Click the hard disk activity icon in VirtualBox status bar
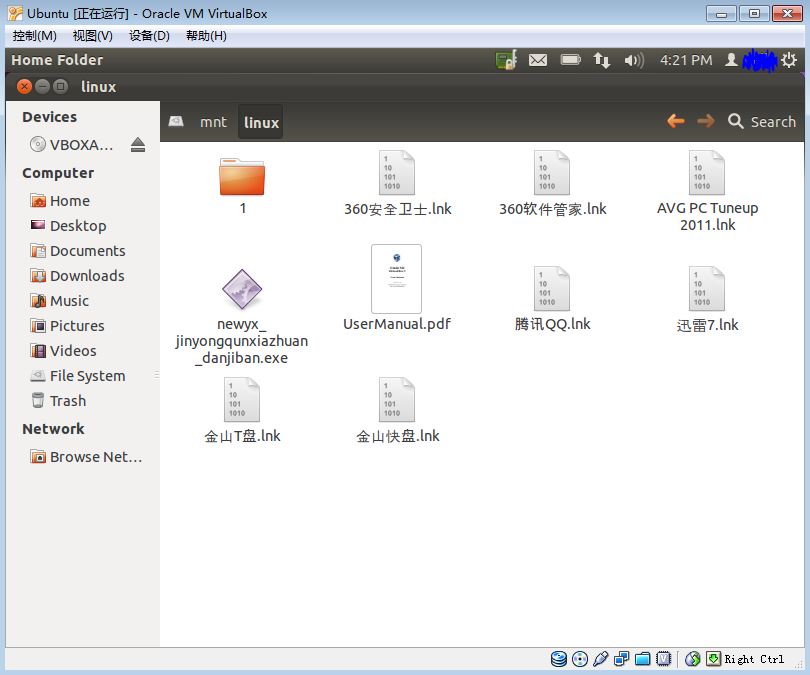 pos(559,658)
